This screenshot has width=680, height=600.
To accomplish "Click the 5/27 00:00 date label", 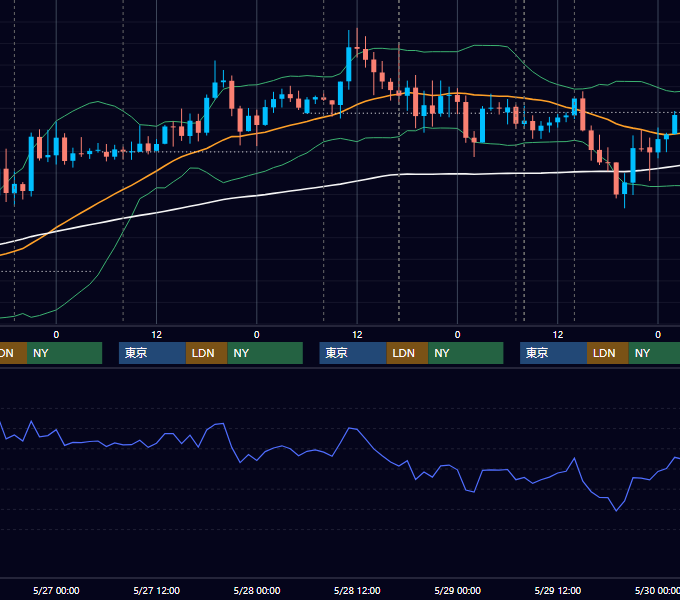I will point(56,590).
